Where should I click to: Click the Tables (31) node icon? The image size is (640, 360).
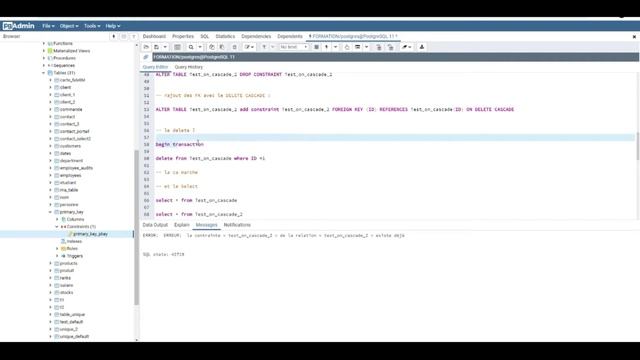click(x=50, y=73)
